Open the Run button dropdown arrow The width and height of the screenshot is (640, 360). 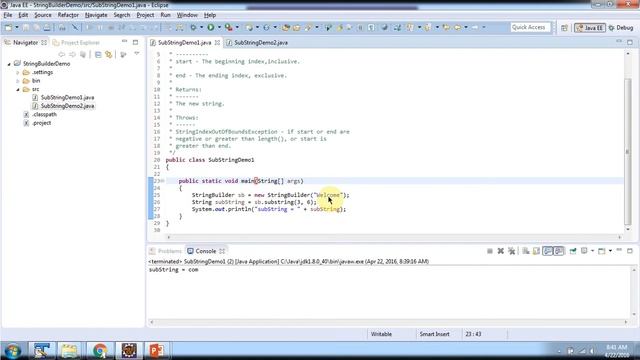(x=219, y=27)
